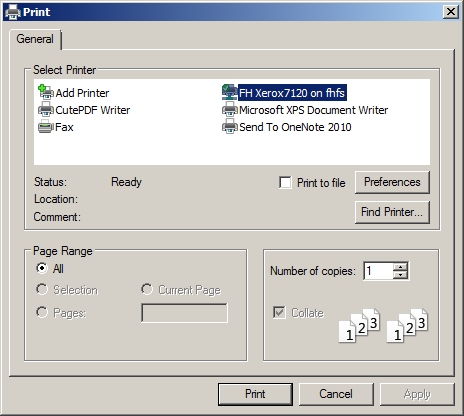The width and height of the screenshot is (464, 416).
Task: Click the Cancel button
Action: [x=336, y=394]
